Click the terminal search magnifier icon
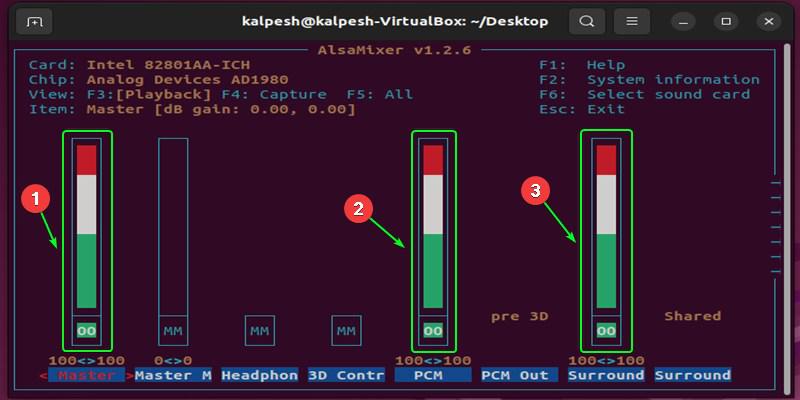Image resolution: width=800 pixels, height=400 pixels. coord(587,21)
